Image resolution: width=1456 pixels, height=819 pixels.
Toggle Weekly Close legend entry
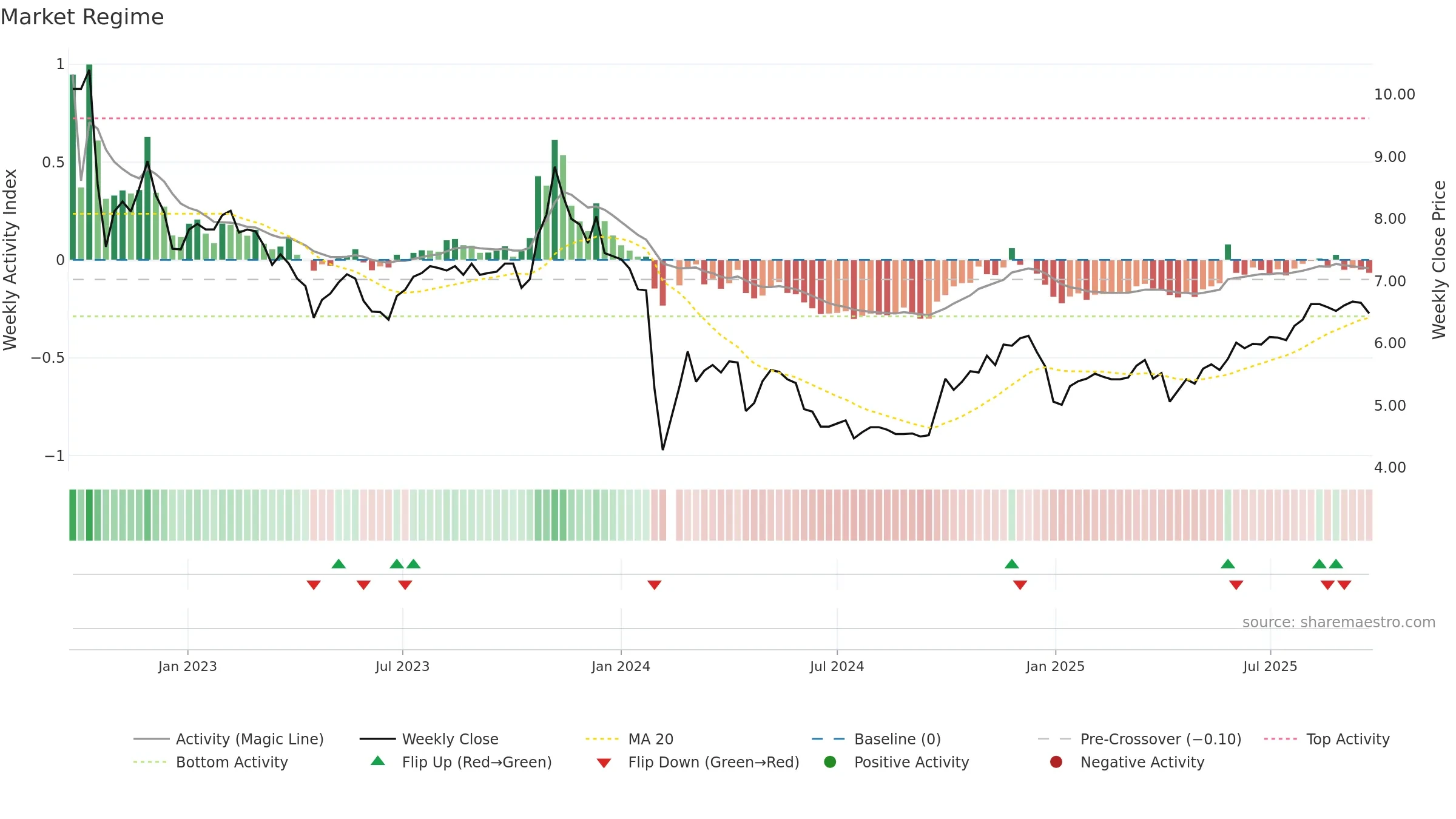click(429, 739)
